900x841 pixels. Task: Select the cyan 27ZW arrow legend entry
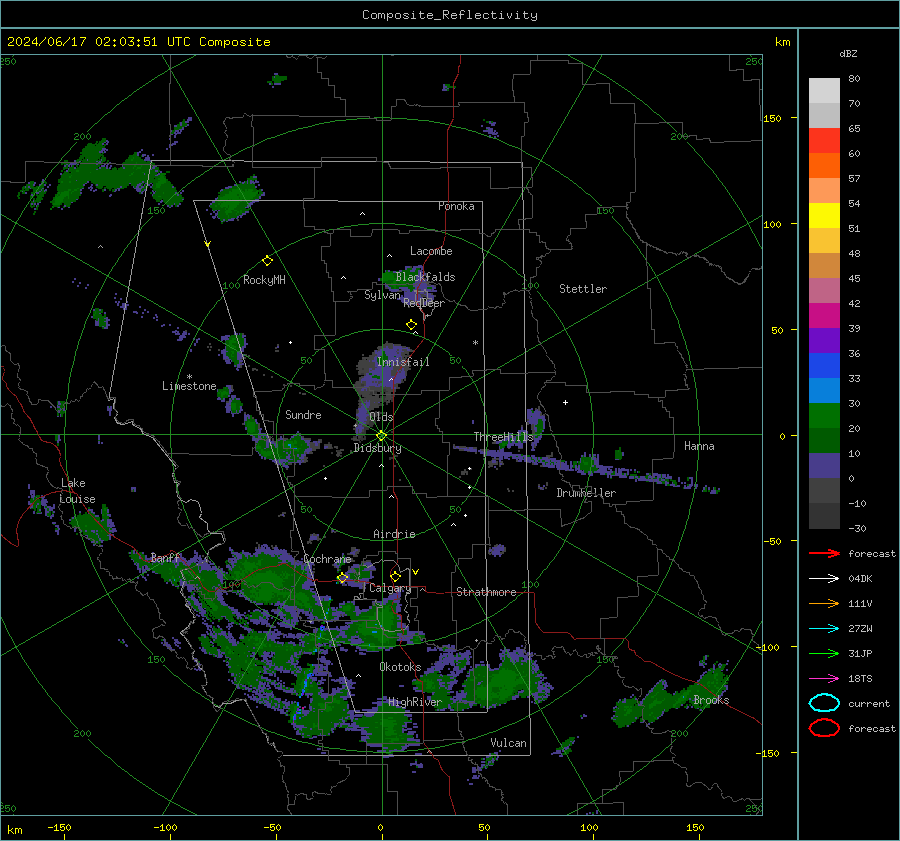coord(824,629)
